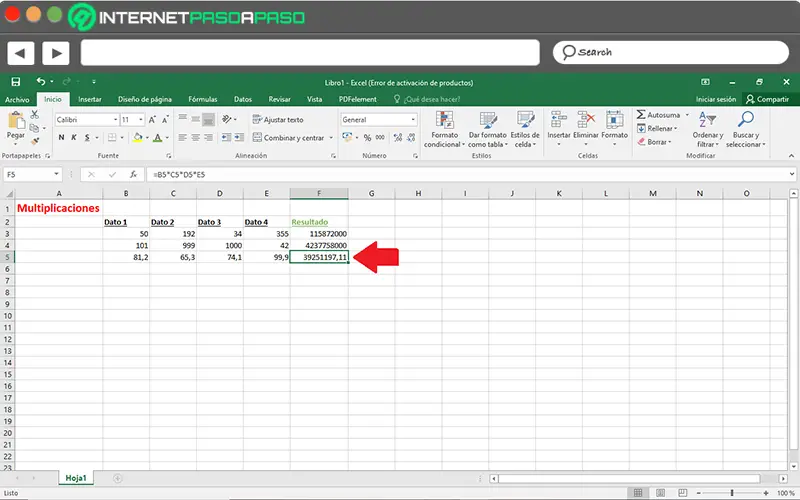Click the Compartir button
Viewport: 800px width, 500px height.
point(767,99)
